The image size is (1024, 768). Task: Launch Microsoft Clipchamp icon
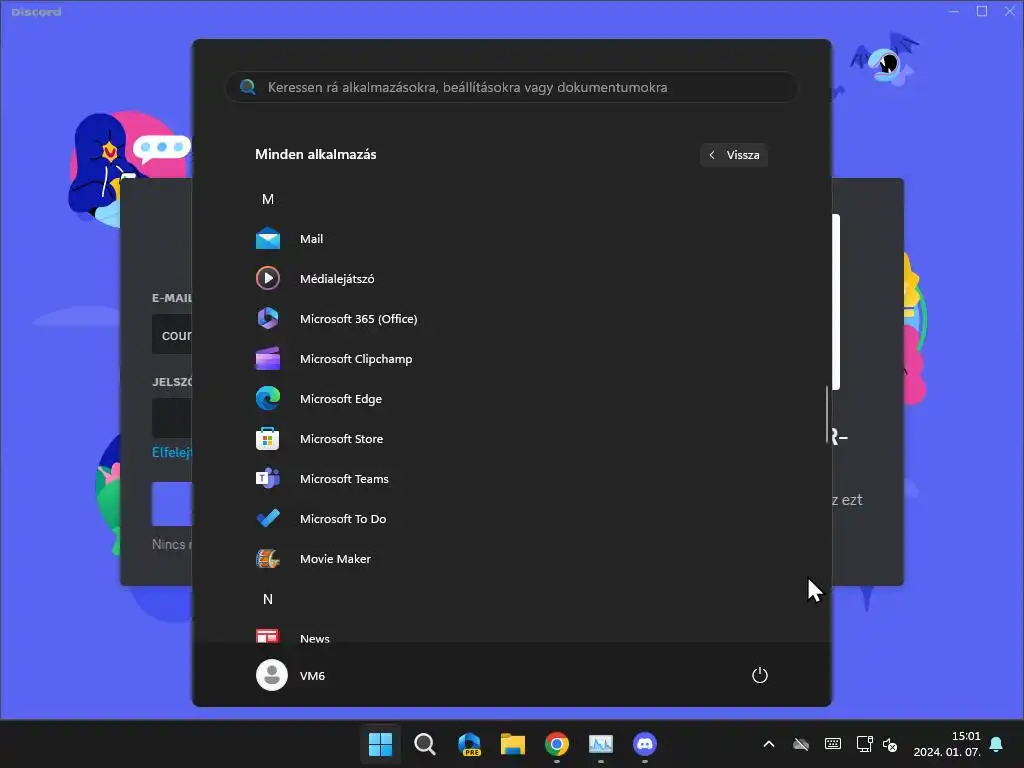268,359
